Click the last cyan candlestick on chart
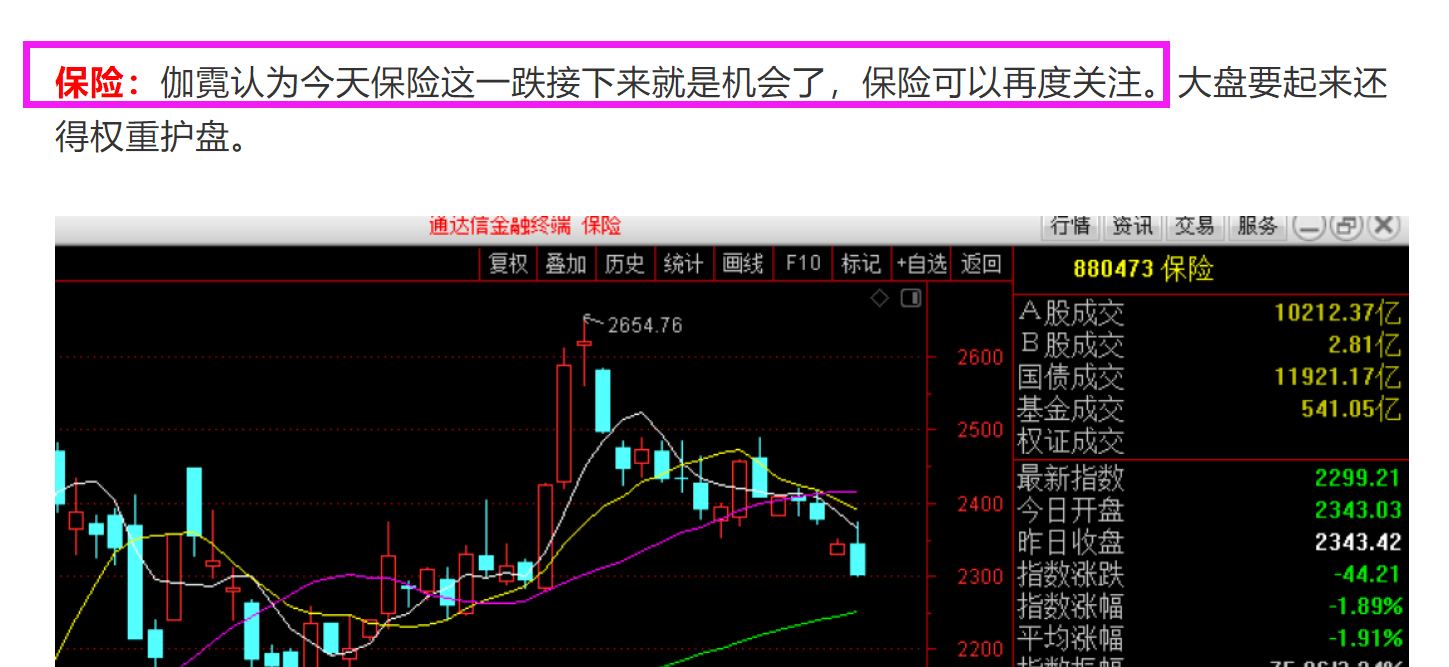This screenshot has width=1449, height=667. click(857, 558)
